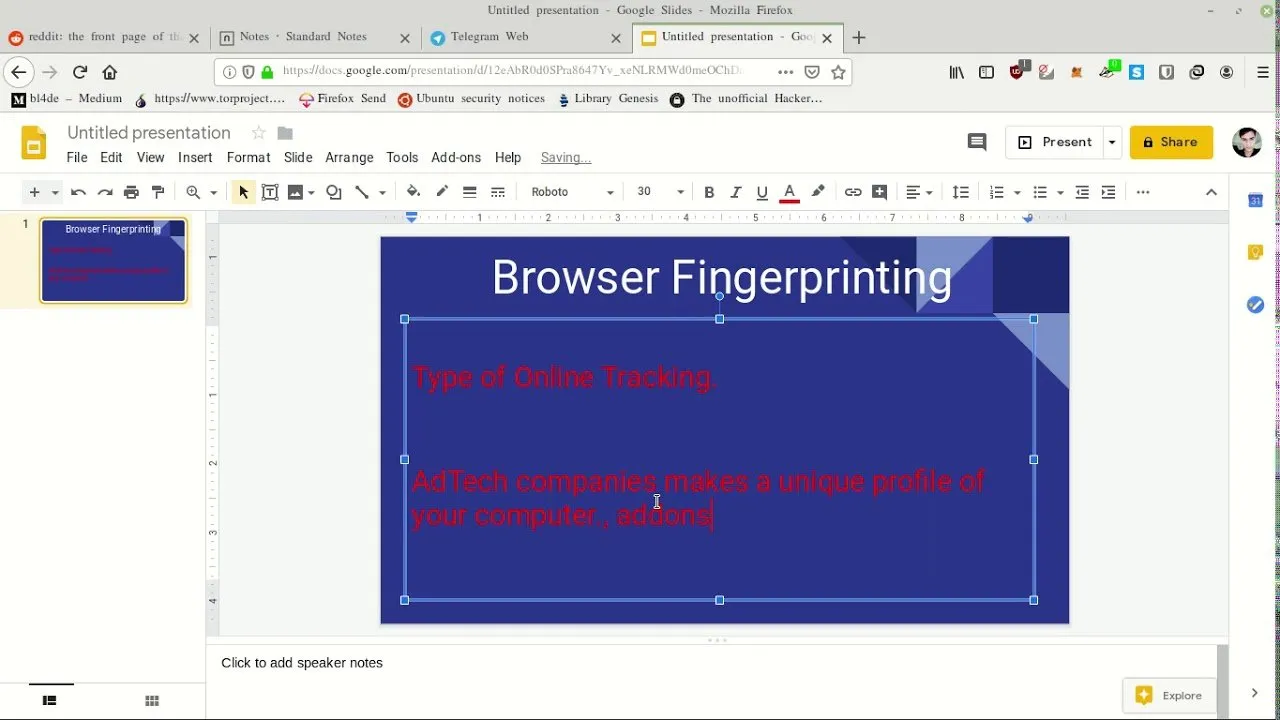Star the Untitled presentation
Screen dimensions: 1280x720
(258, 133)
